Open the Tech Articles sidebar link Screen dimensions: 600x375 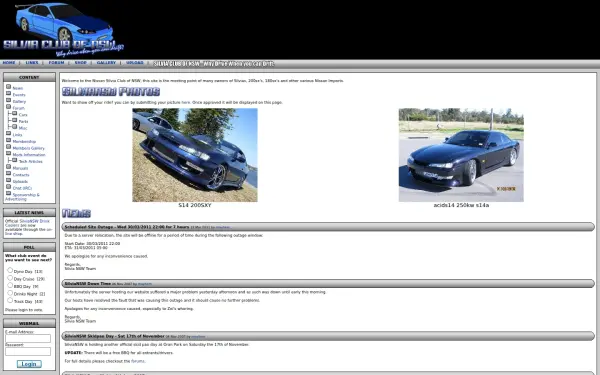(x=31, y=161)
